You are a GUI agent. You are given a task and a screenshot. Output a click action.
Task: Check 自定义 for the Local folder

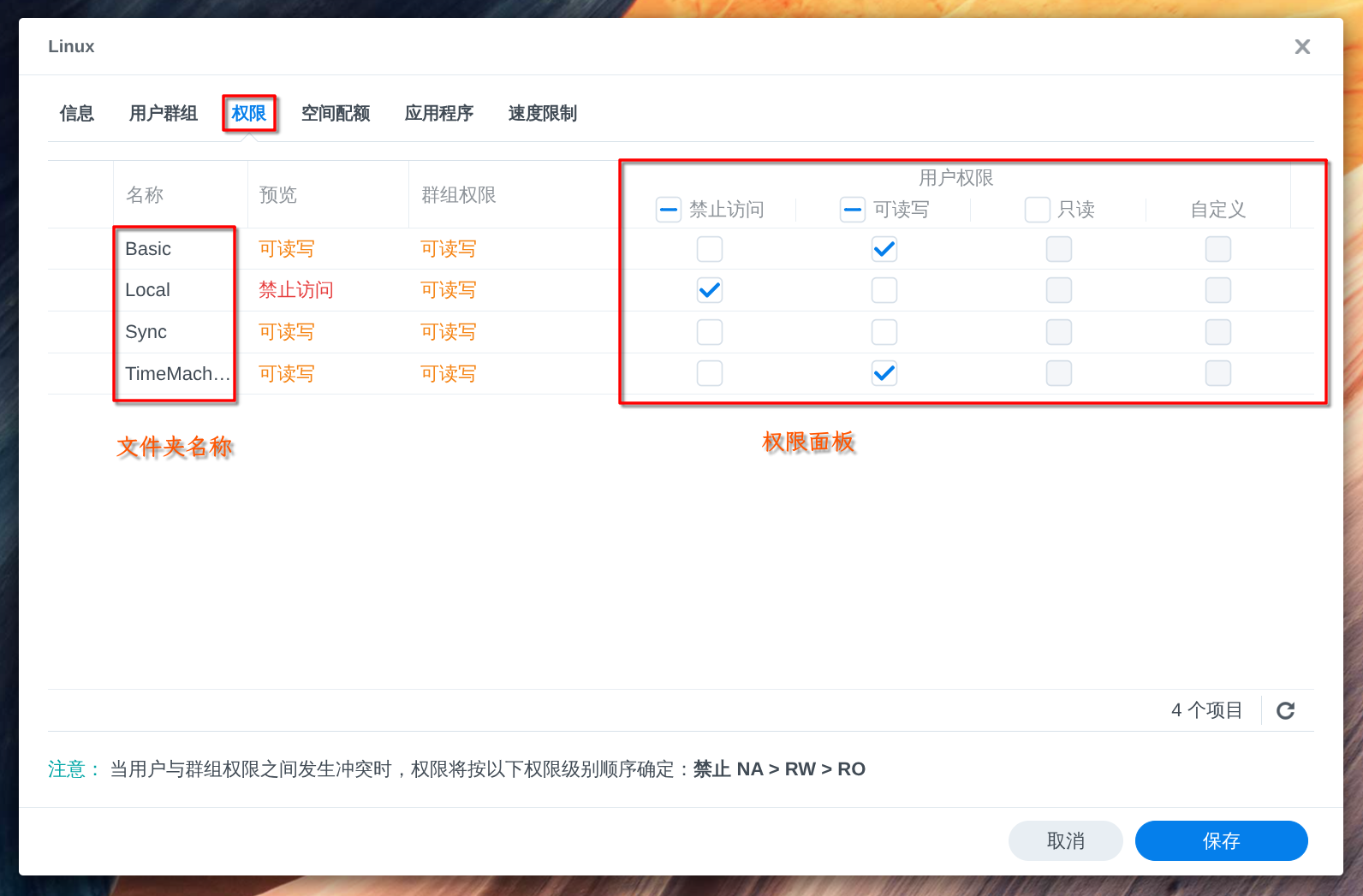click(x=1218, y=290)
